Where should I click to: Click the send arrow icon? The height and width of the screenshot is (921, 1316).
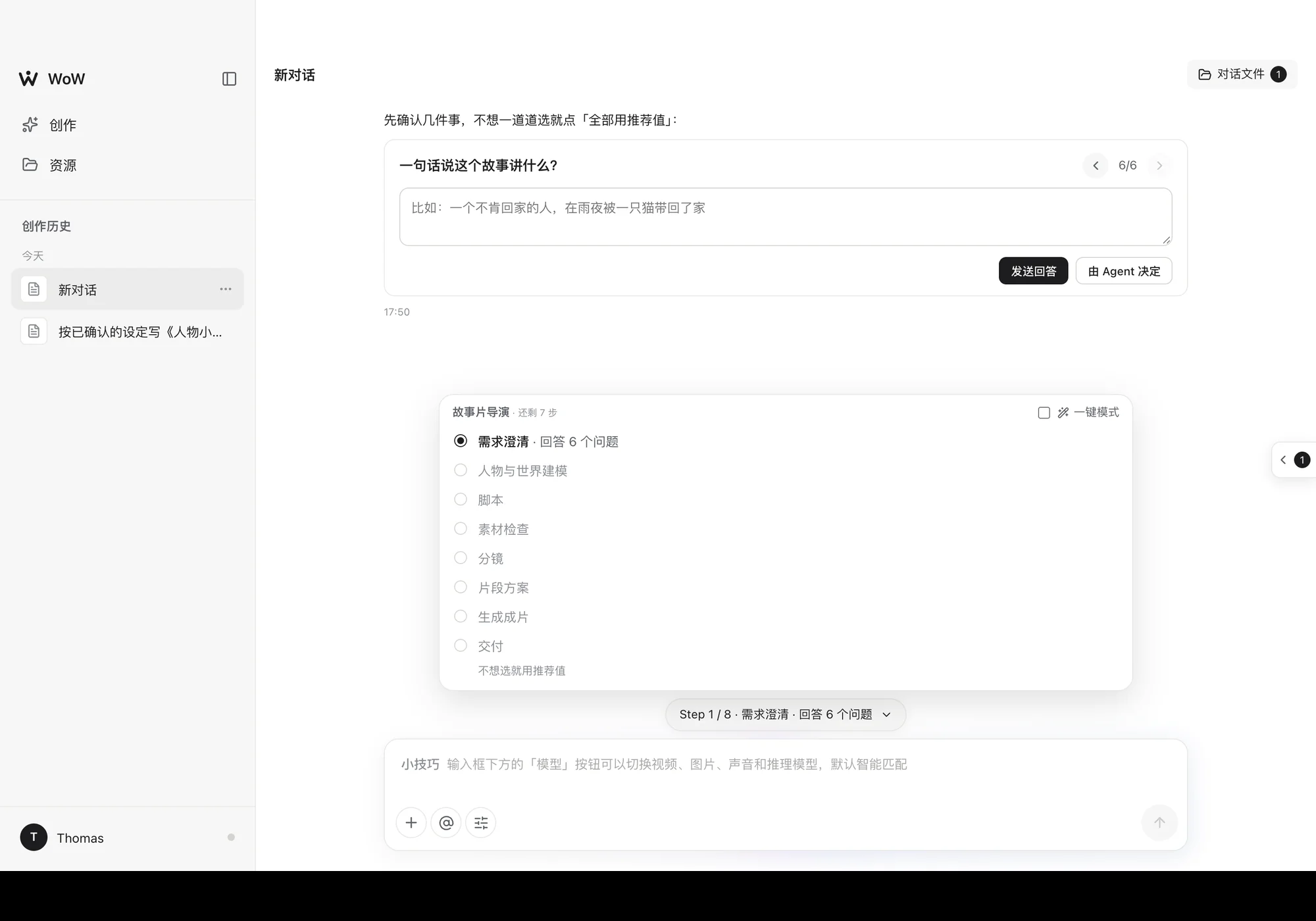pos(1159,822)
